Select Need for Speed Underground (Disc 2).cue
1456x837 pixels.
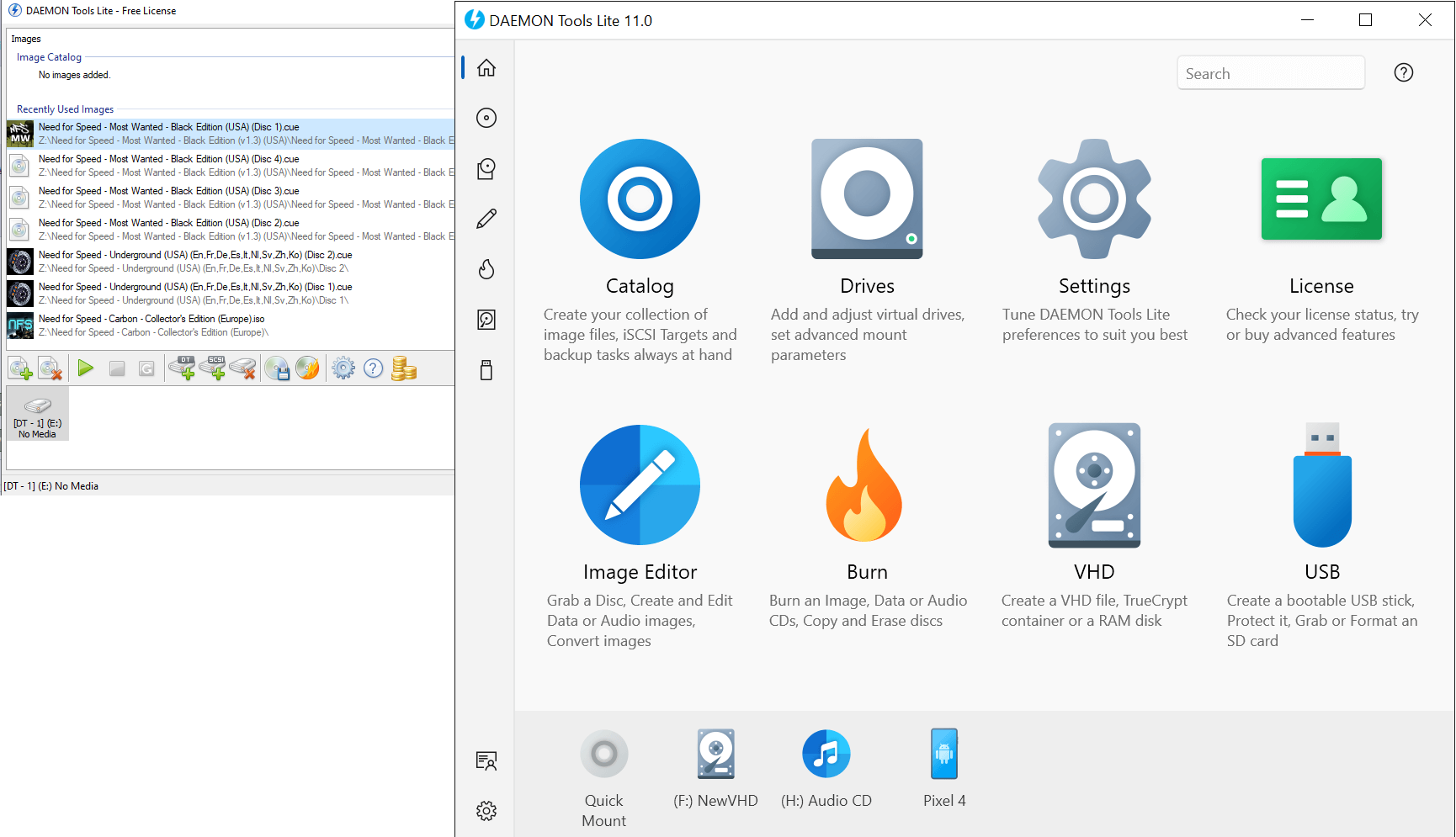tap(231, 262)
